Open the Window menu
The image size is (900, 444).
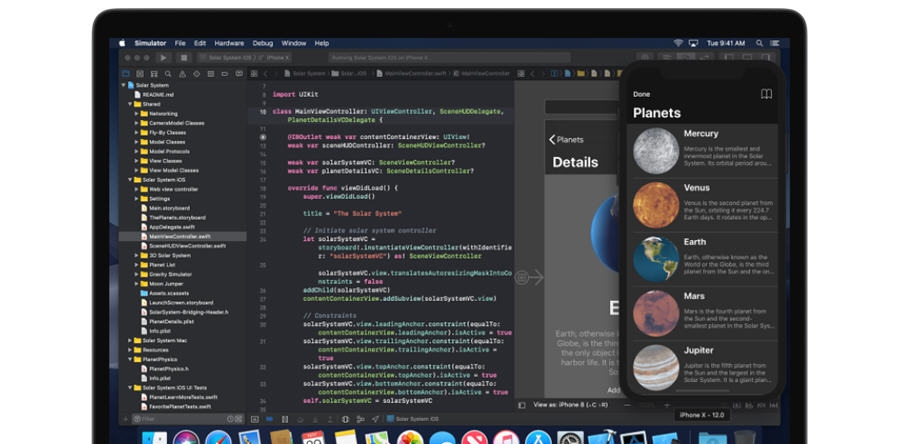point(294,43)
